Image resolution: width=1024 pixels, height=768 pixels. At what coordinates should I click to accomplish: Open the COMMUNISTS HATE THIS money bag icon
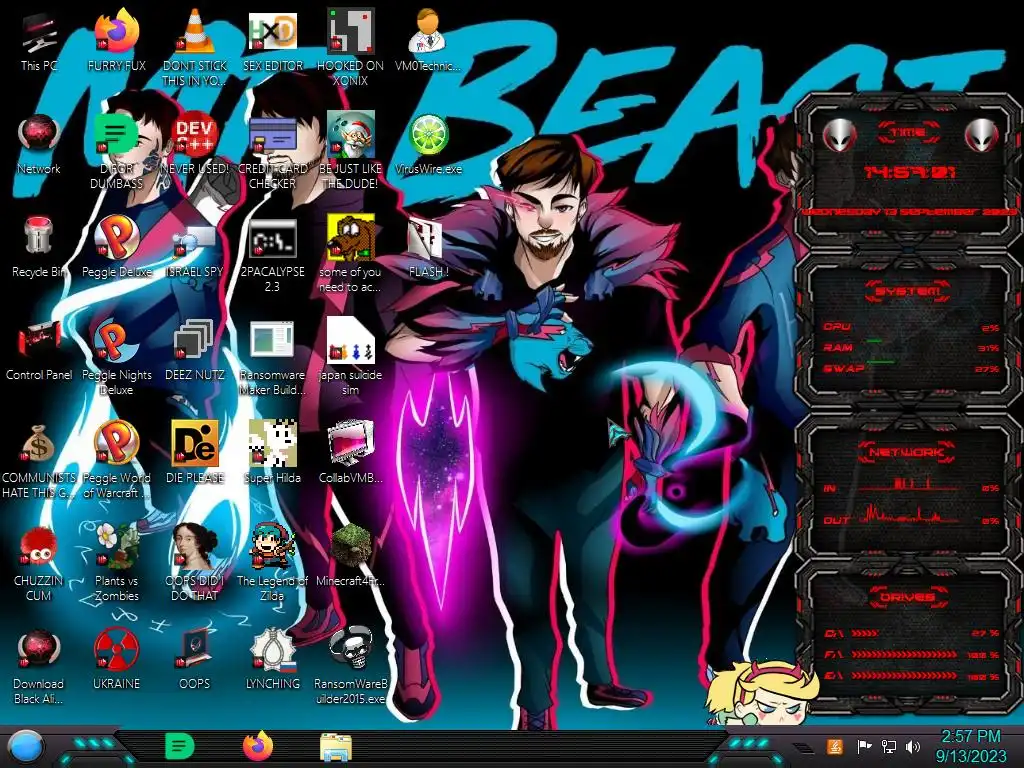[39, 461]
